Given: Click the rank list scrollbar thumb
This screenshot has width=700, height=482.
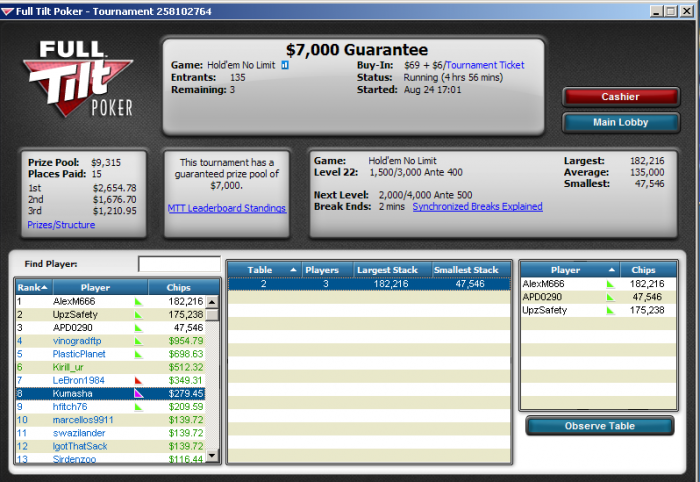Looking at the screenshot, I should pos(212,315).
